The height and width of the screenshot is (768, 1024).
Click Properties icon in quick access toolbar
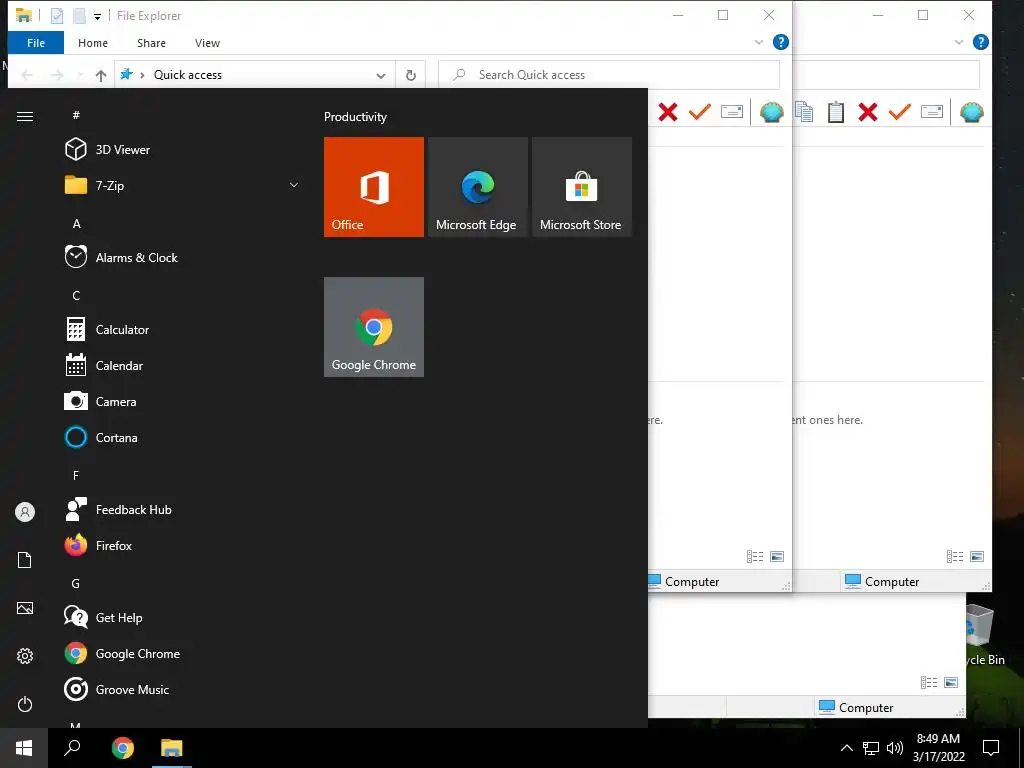[57, 16]
